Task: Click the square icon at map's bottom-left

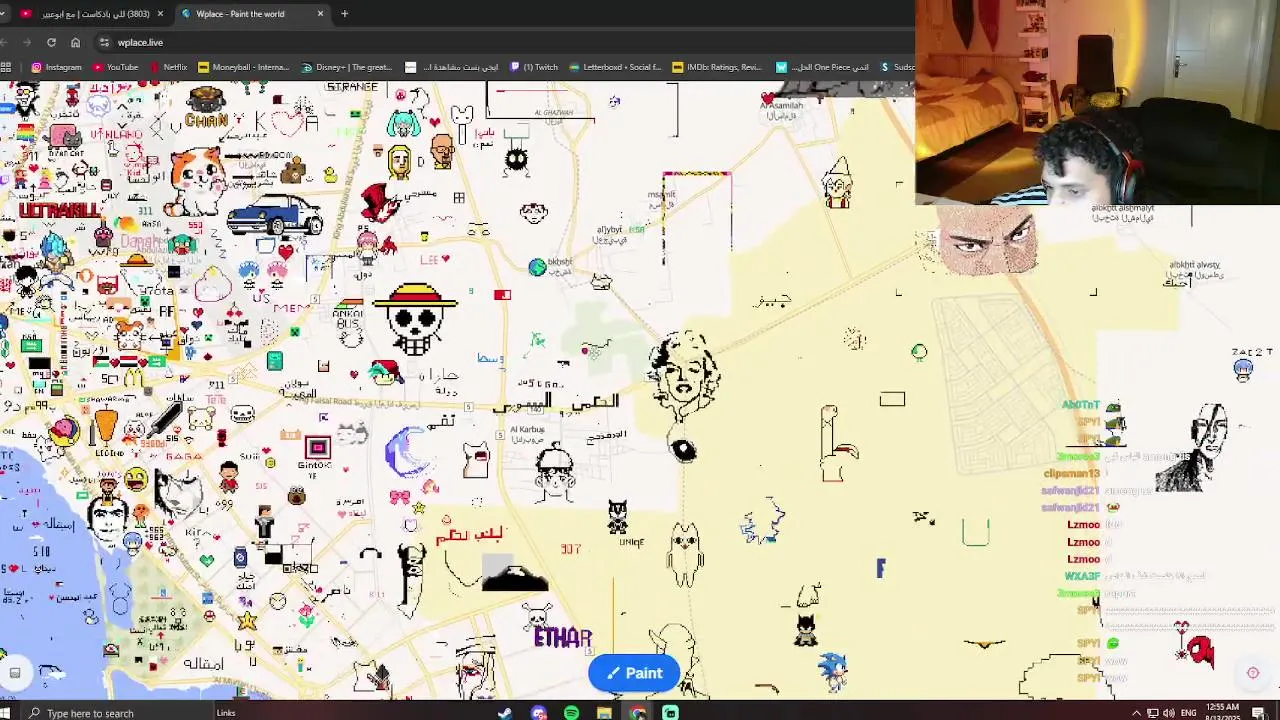Action: click(x=15, y=673)
